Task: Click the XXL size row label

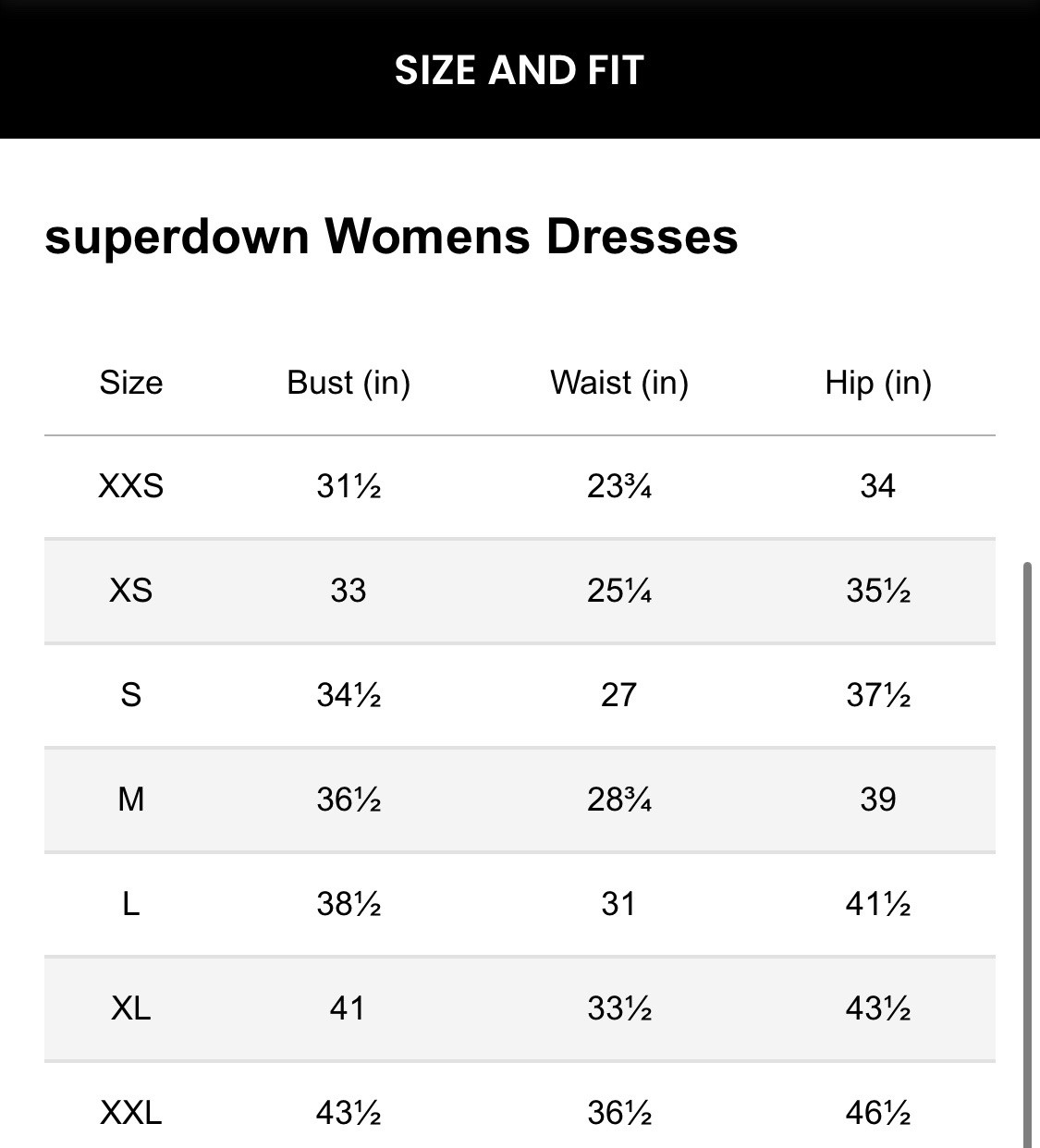Action: [x=131, y=1112]
